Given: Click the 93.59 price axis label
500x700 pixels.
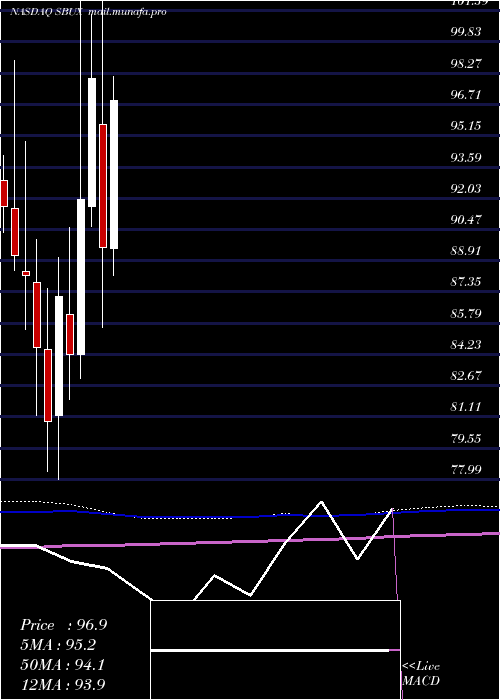Looking at the screenshot, I should coord(466,157).
